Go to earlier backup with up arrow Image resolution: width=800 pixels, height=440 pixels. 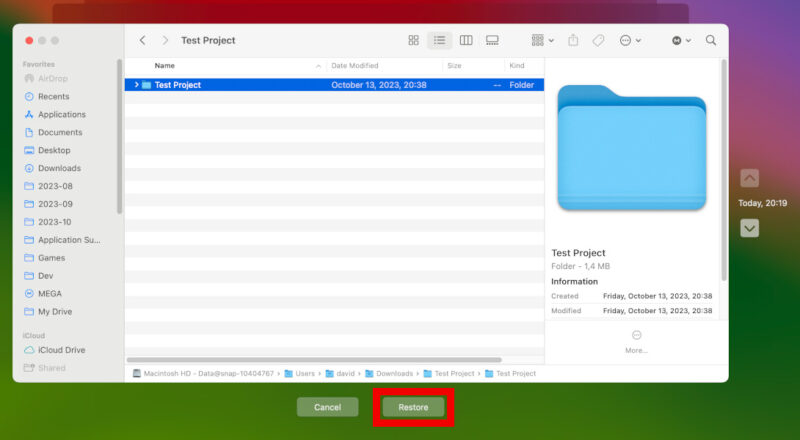749,178
